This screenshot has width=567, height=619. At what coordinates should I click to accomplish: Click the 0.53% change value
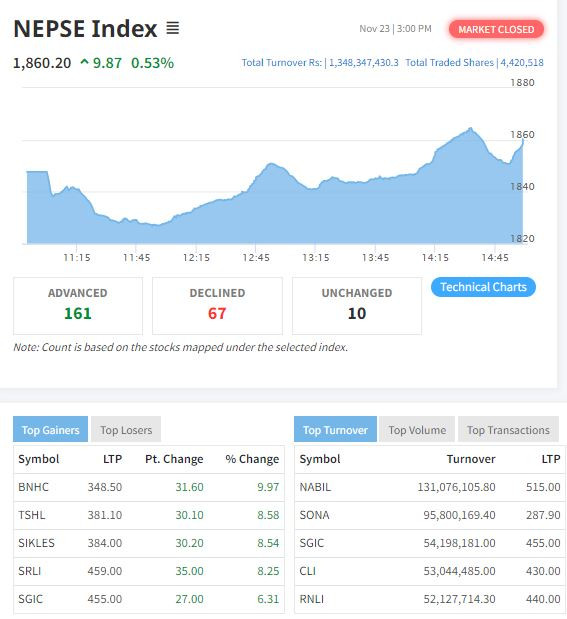(x=152, y=63)
